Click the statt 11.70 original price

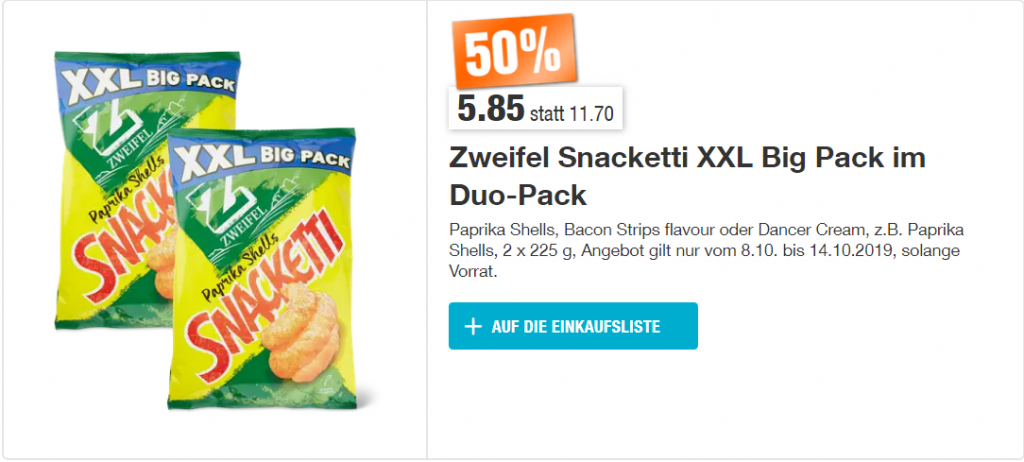(x=571, y=114)
